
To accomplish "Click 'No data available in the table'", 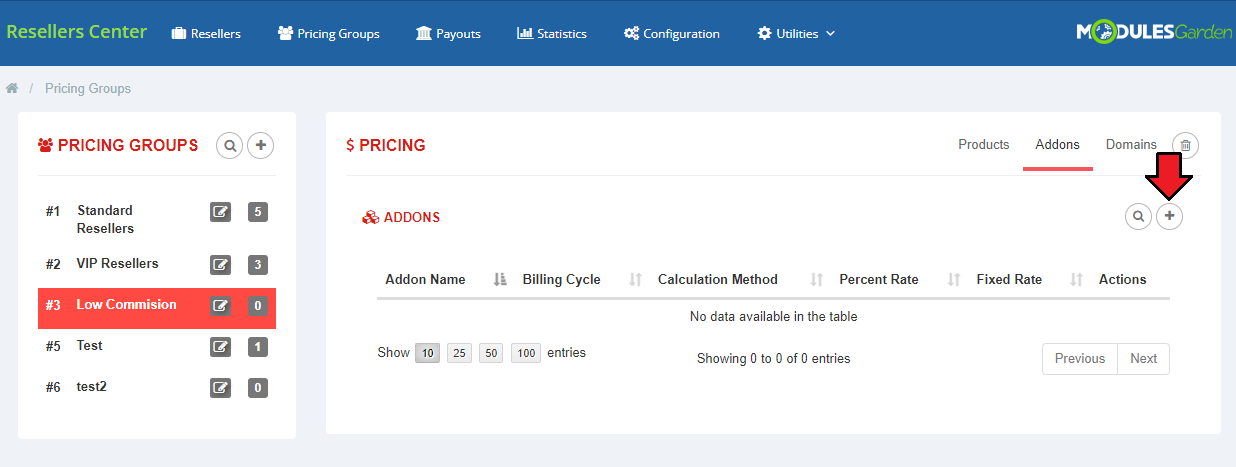I will [x=773, y=317].
